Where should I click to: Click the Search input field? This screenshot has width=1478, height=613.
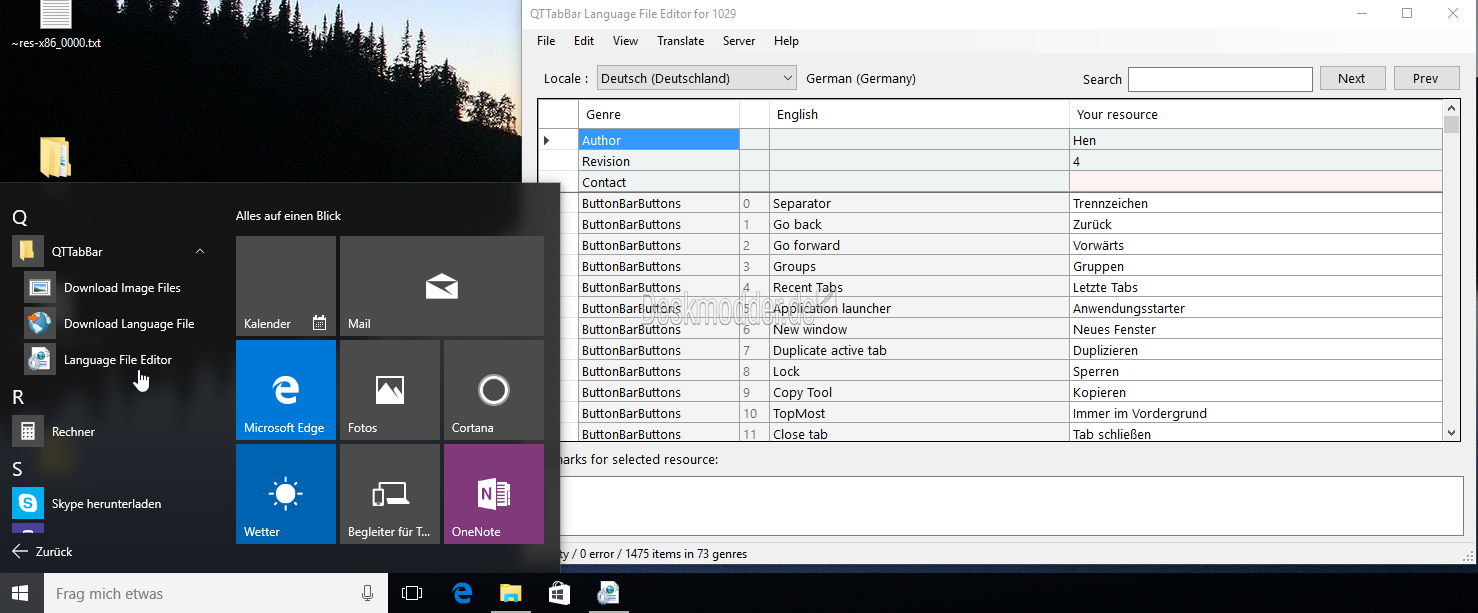1220,79
